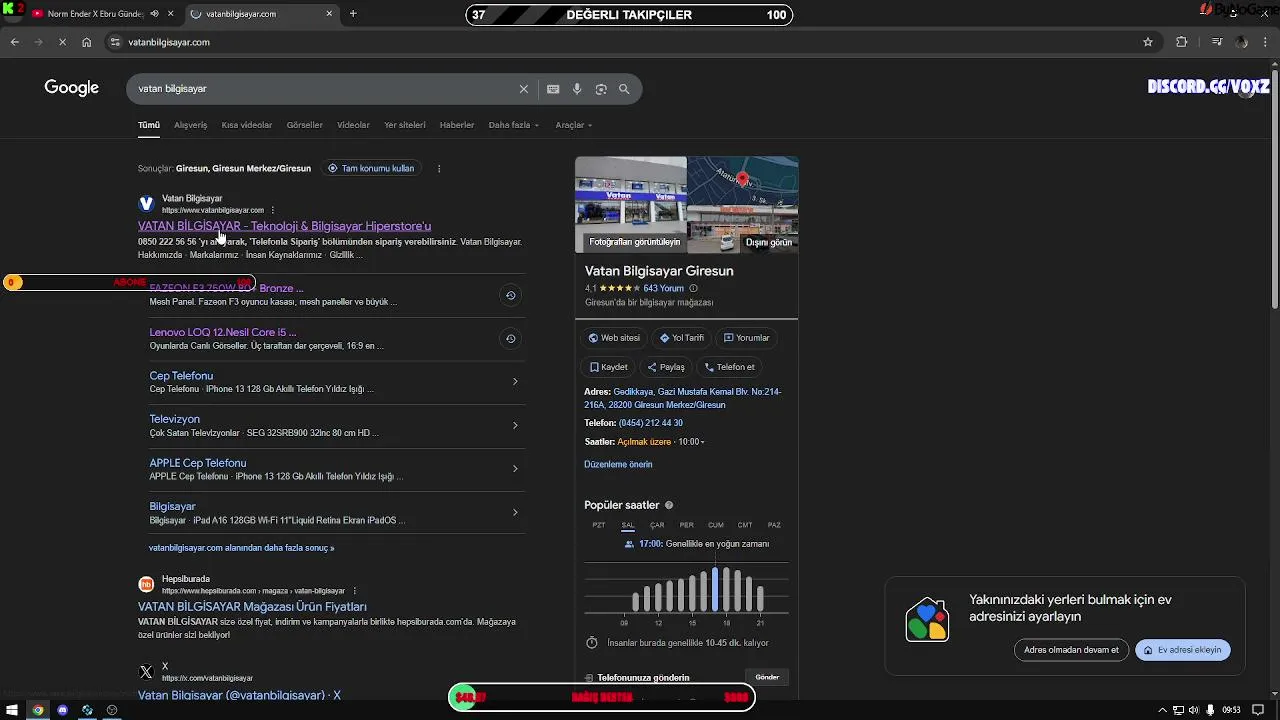1280x720 pixels.
Task: Open info icon next to Popüler saatler
Action: (669, 506)
